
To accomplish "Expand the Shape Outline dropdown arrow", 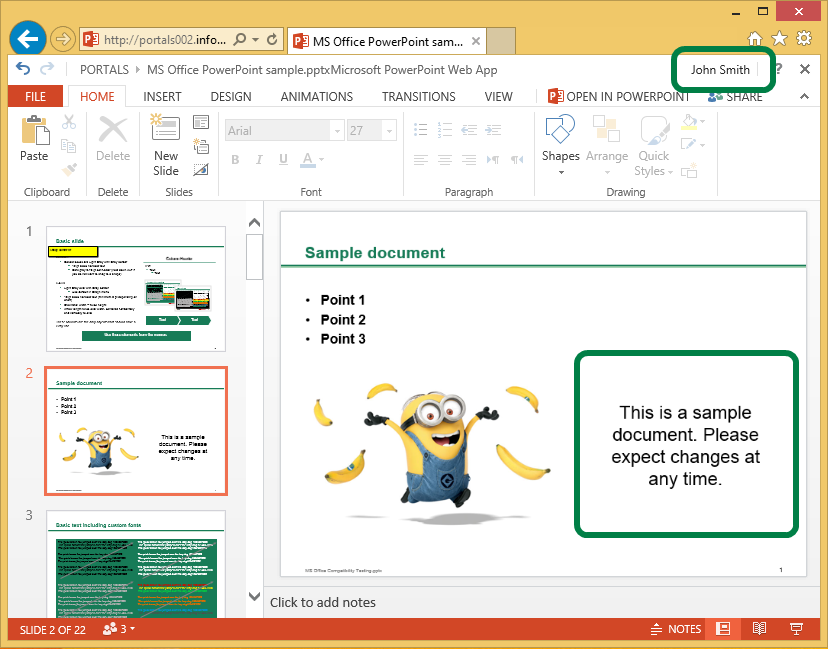I will 702,145.
